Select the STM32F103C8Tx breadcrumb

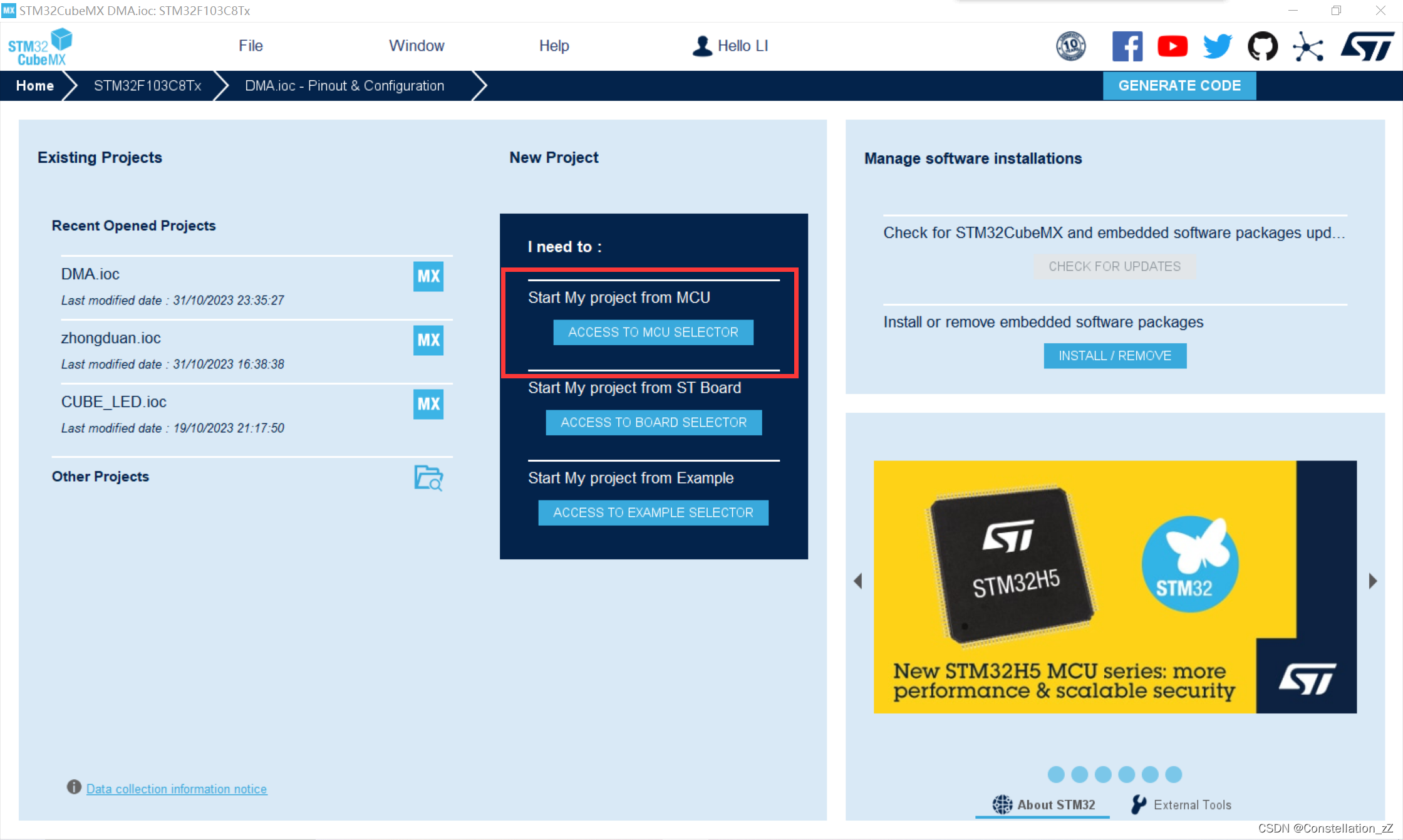pos(148,86)
